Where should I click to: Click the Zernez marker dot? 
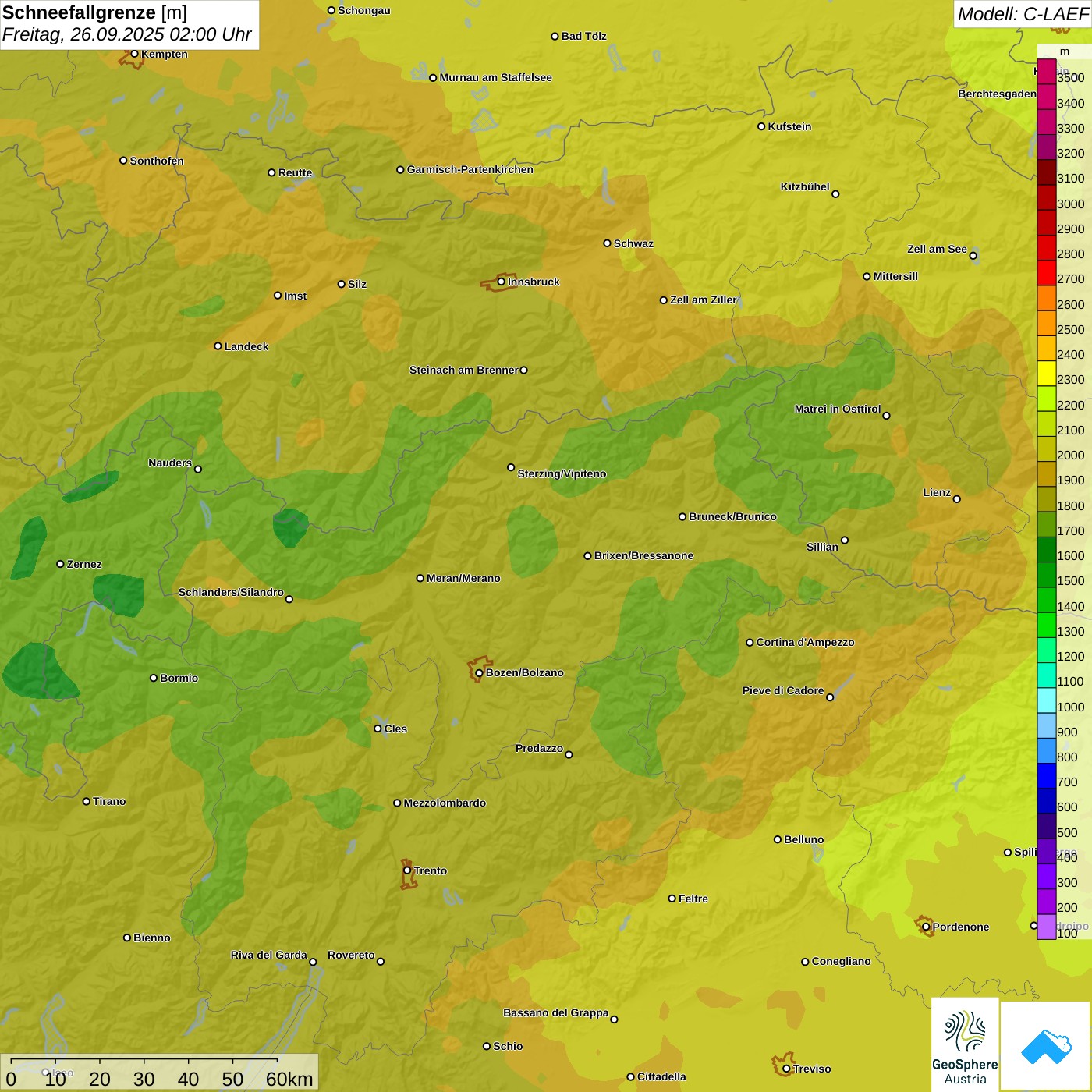[60, 564]
